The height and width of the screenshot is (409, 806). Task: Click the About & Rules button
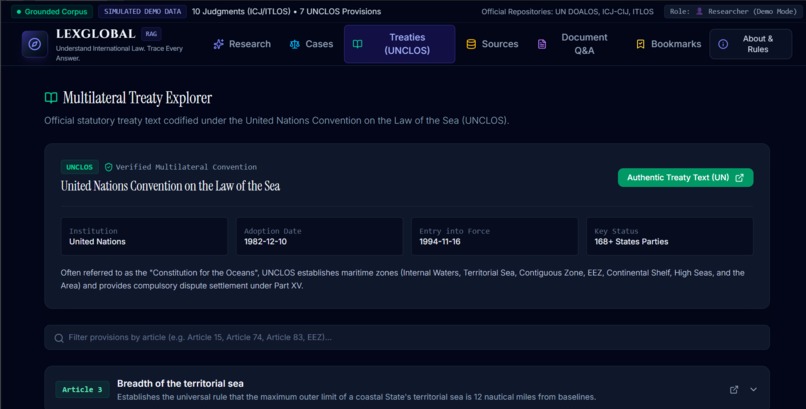tap(750, 44)
